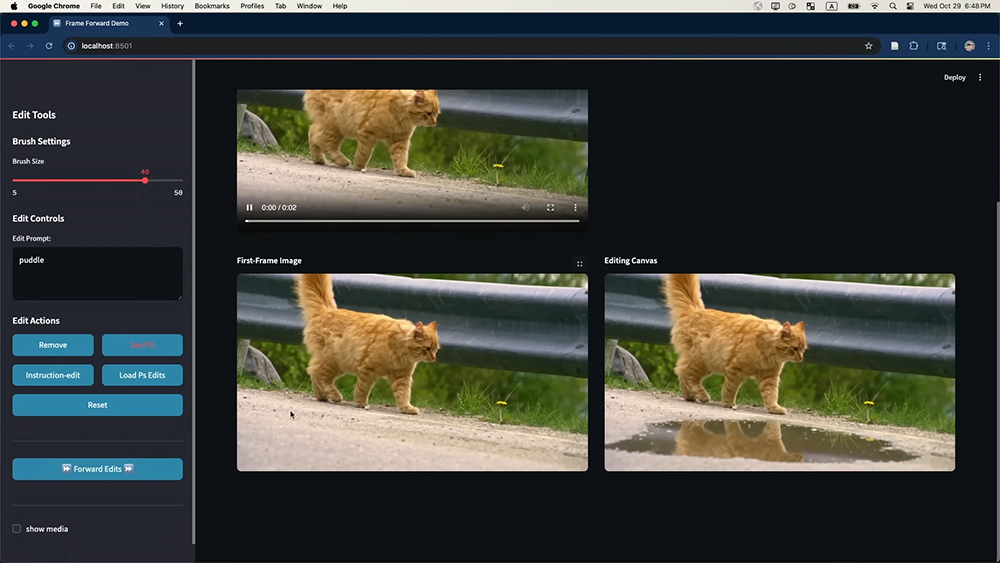
Task: Expand First-Frame Image to fullscreen view
Action: (x=579, y=264)
